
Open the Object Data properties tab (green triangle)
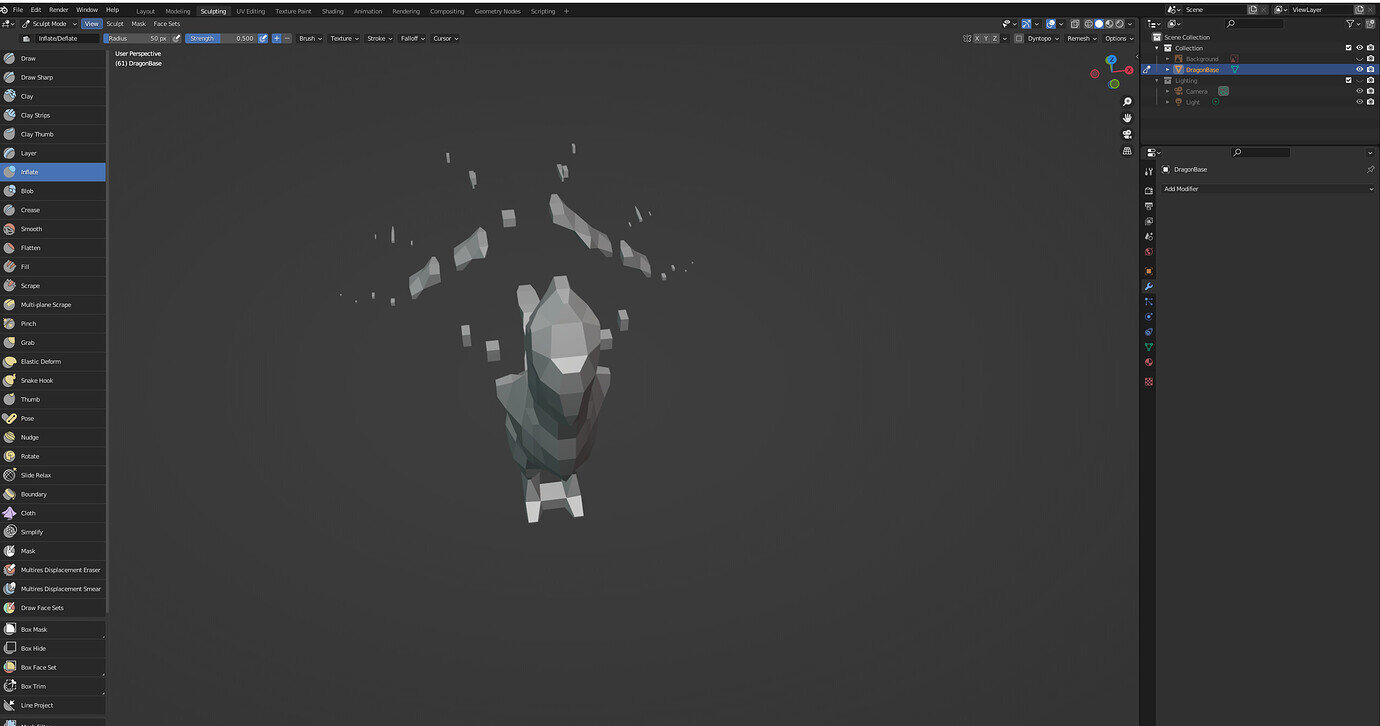pos(1148,347)
